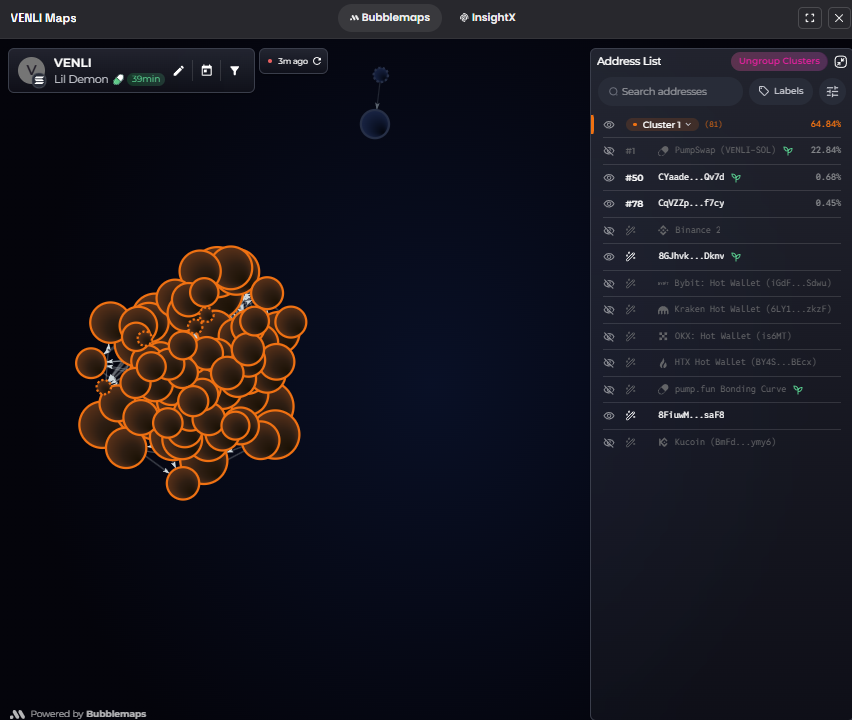This screenshot has height=720, width=852.
Task: Focus the Search addresses field
Action: (x=671, y=91)
